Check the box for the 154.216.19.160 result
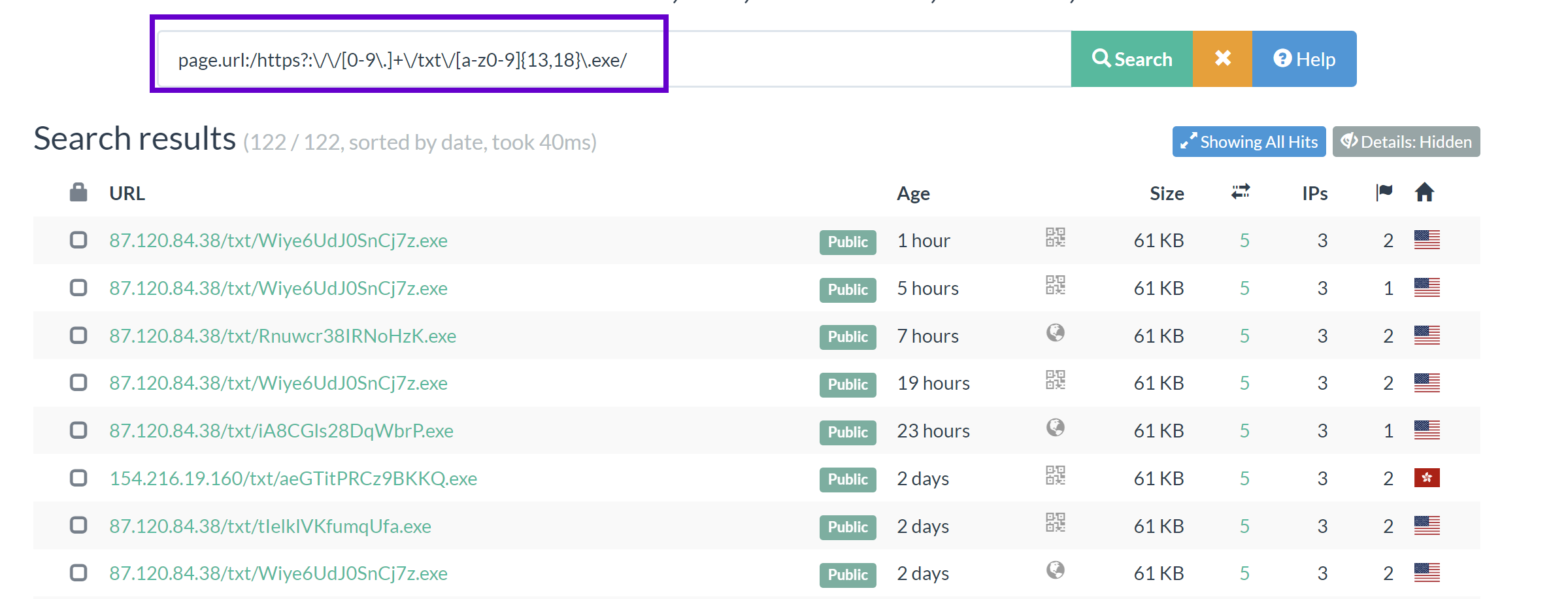Image resolution: width=1568 pixels, height=599 pixels. coord(78,478)
